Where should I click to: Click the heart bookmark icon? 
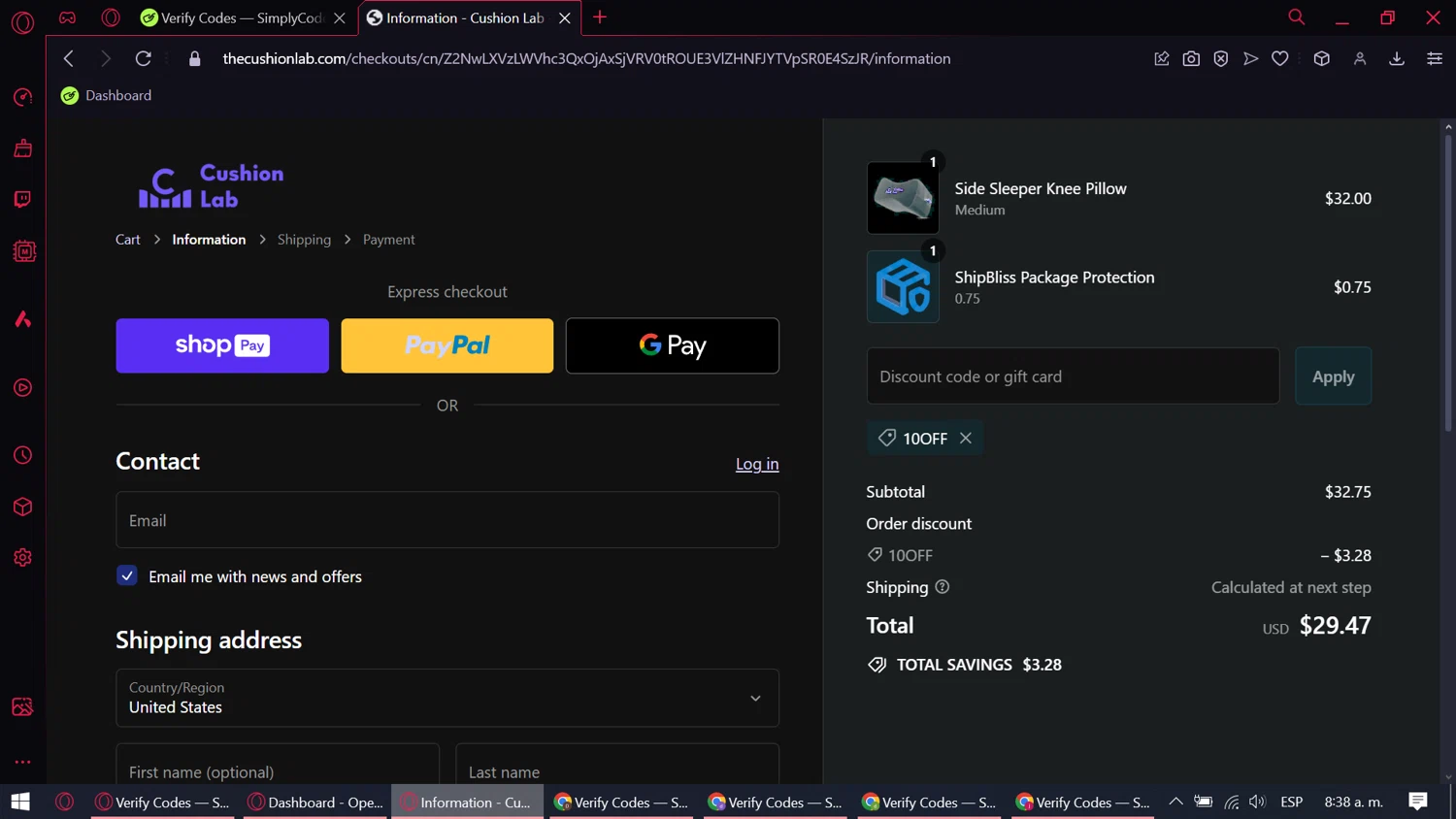pyautogui.click(x=1280, y=58)
